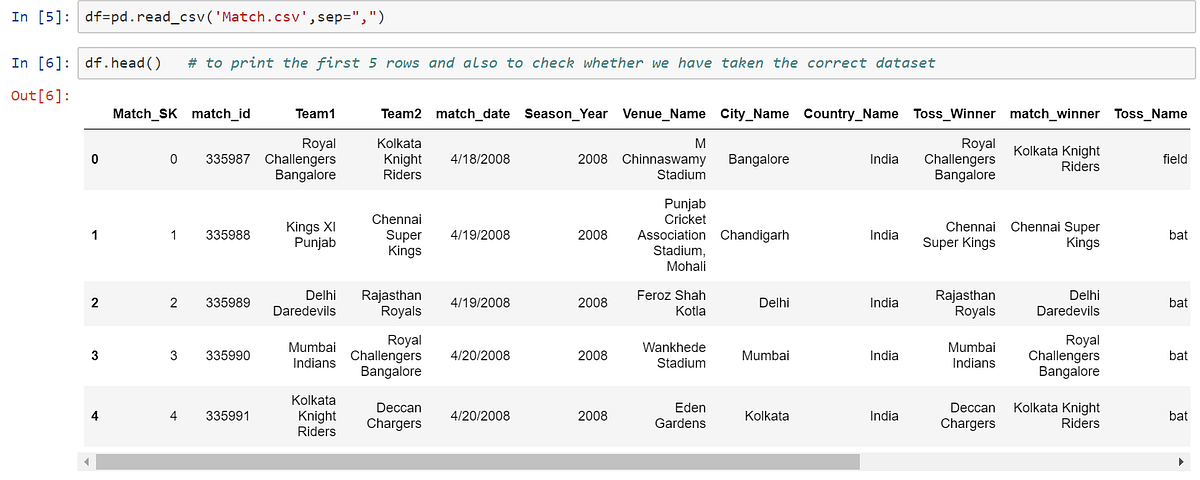Click match_date cell 4/18/2008
The image size is (1200, 480).
(x=481, y=159)
